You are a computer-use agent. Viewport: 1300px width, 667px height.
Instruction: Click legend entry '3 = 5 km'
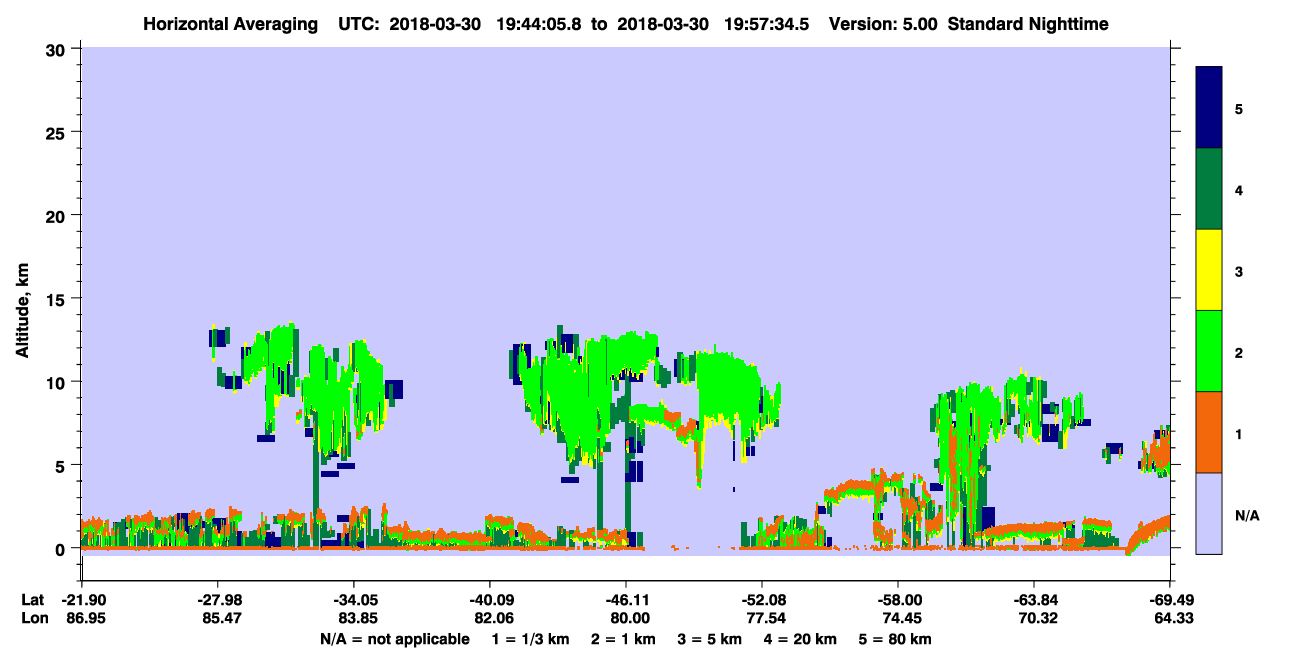tap(711, 639)
